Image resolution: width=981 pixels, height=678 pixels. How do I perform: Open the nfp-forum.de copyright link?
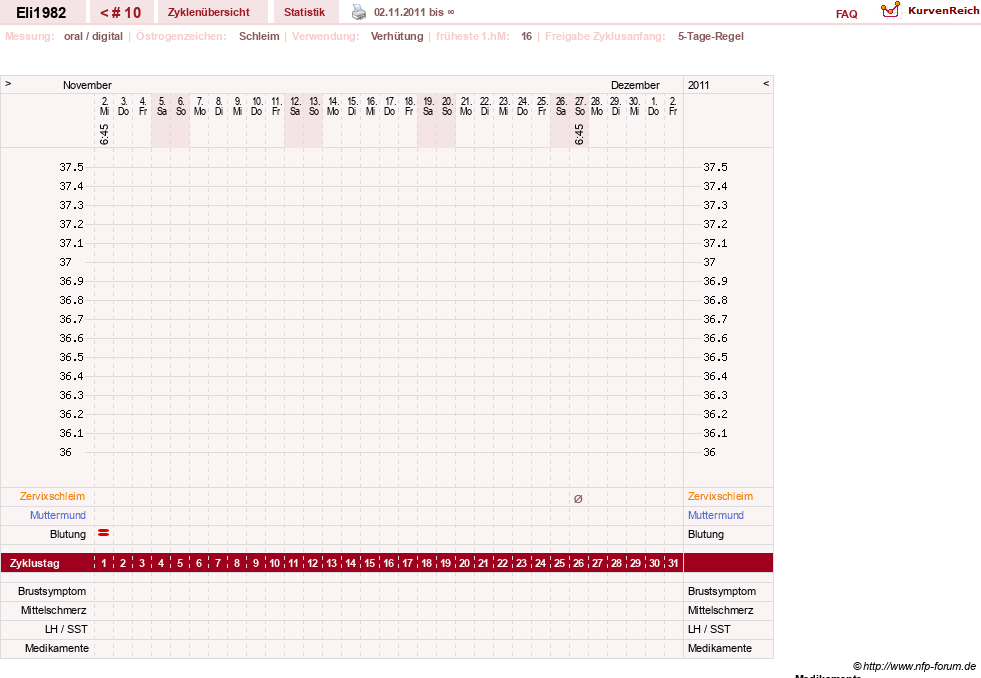[x=914, y=666]
